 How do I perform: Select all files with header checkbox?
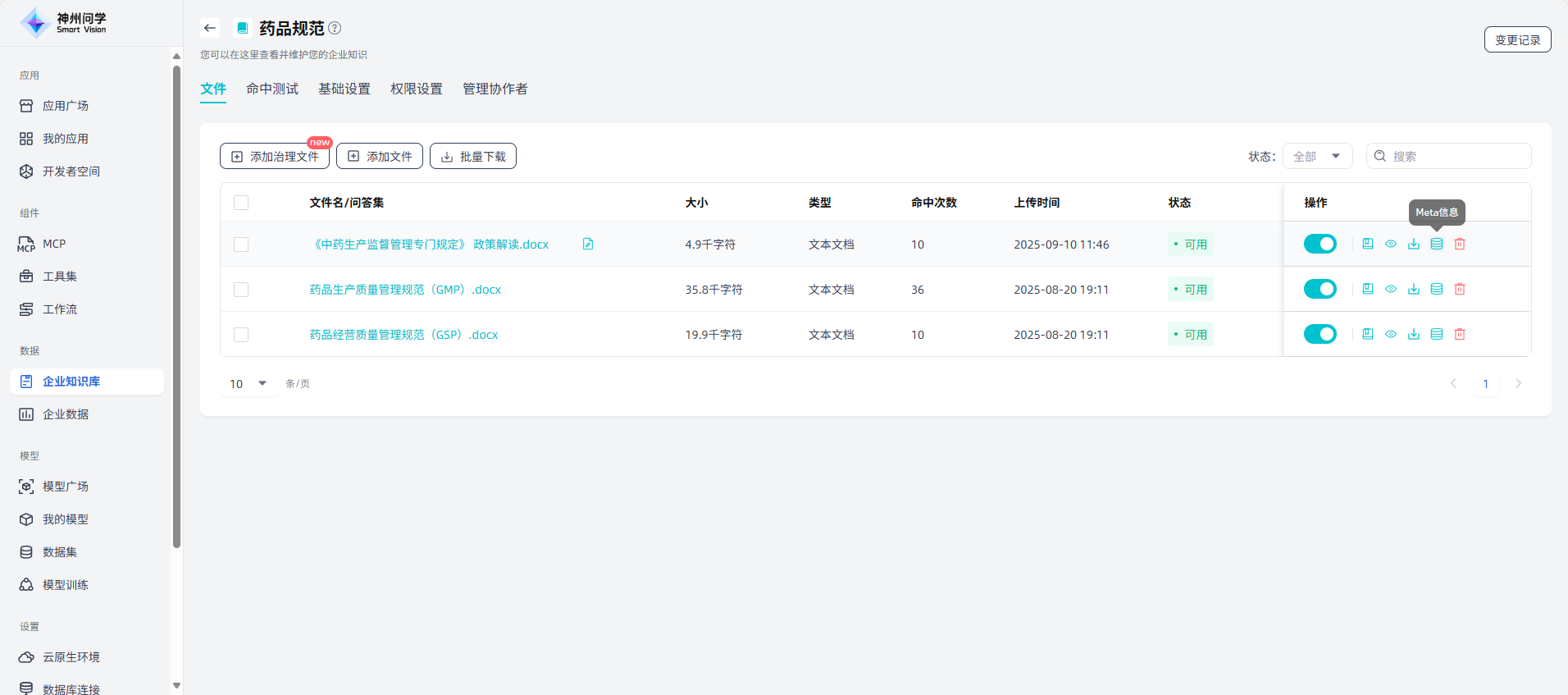click(241, 203)
